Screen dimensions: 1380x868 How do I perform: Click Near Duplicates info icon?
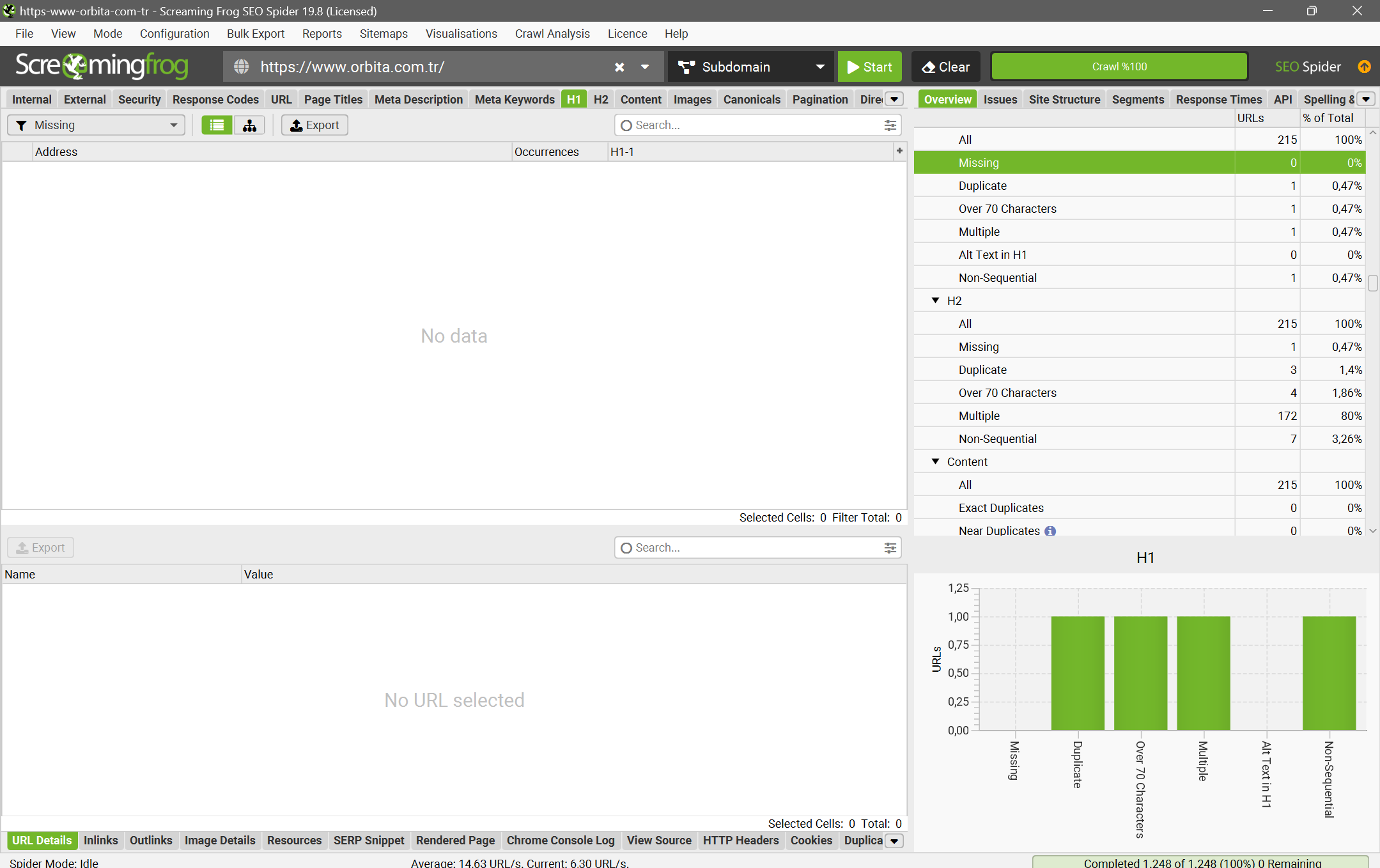(1050, 531)
